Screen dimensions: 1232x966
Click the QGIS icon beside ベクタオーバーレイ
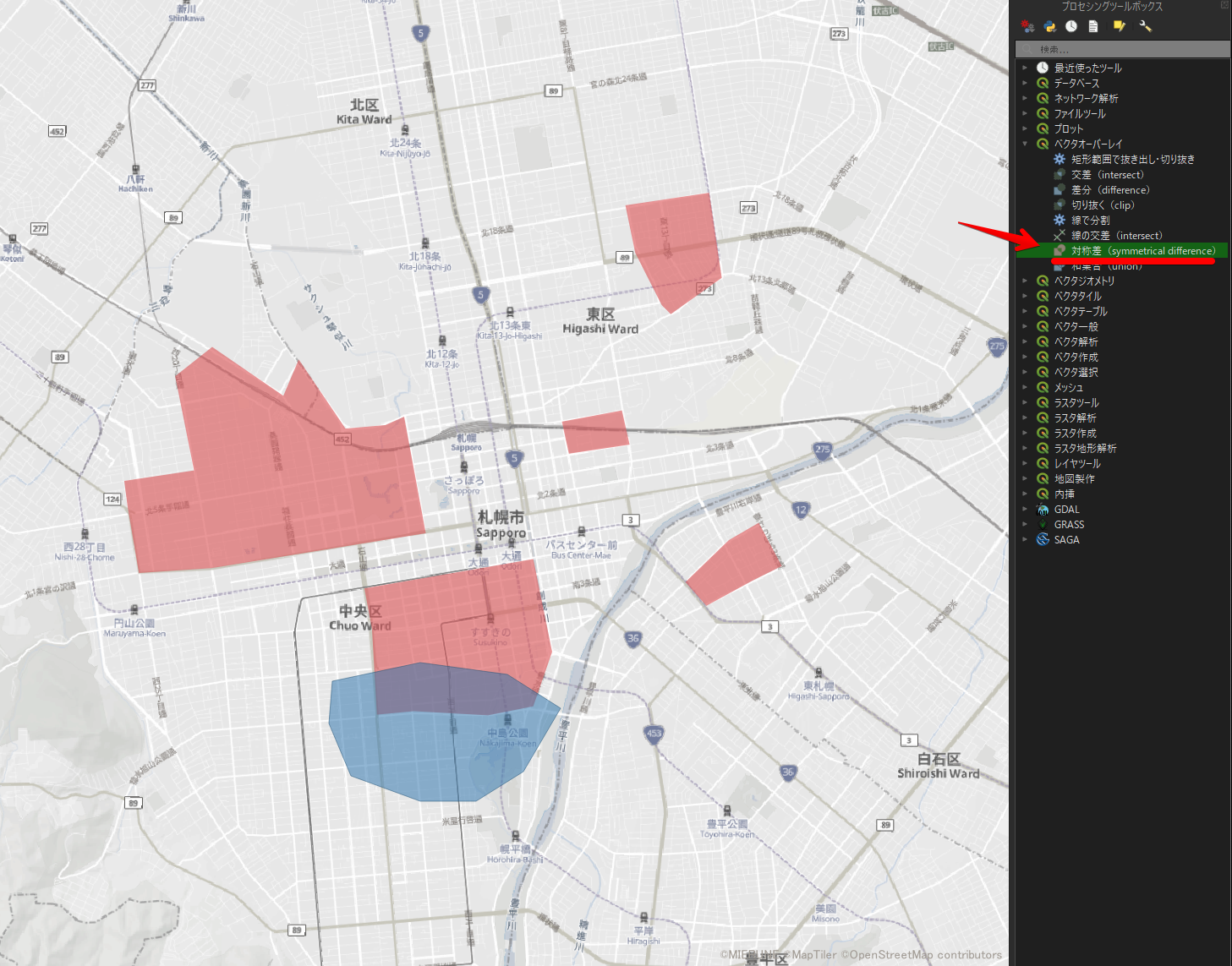(x=1043, y=144)
